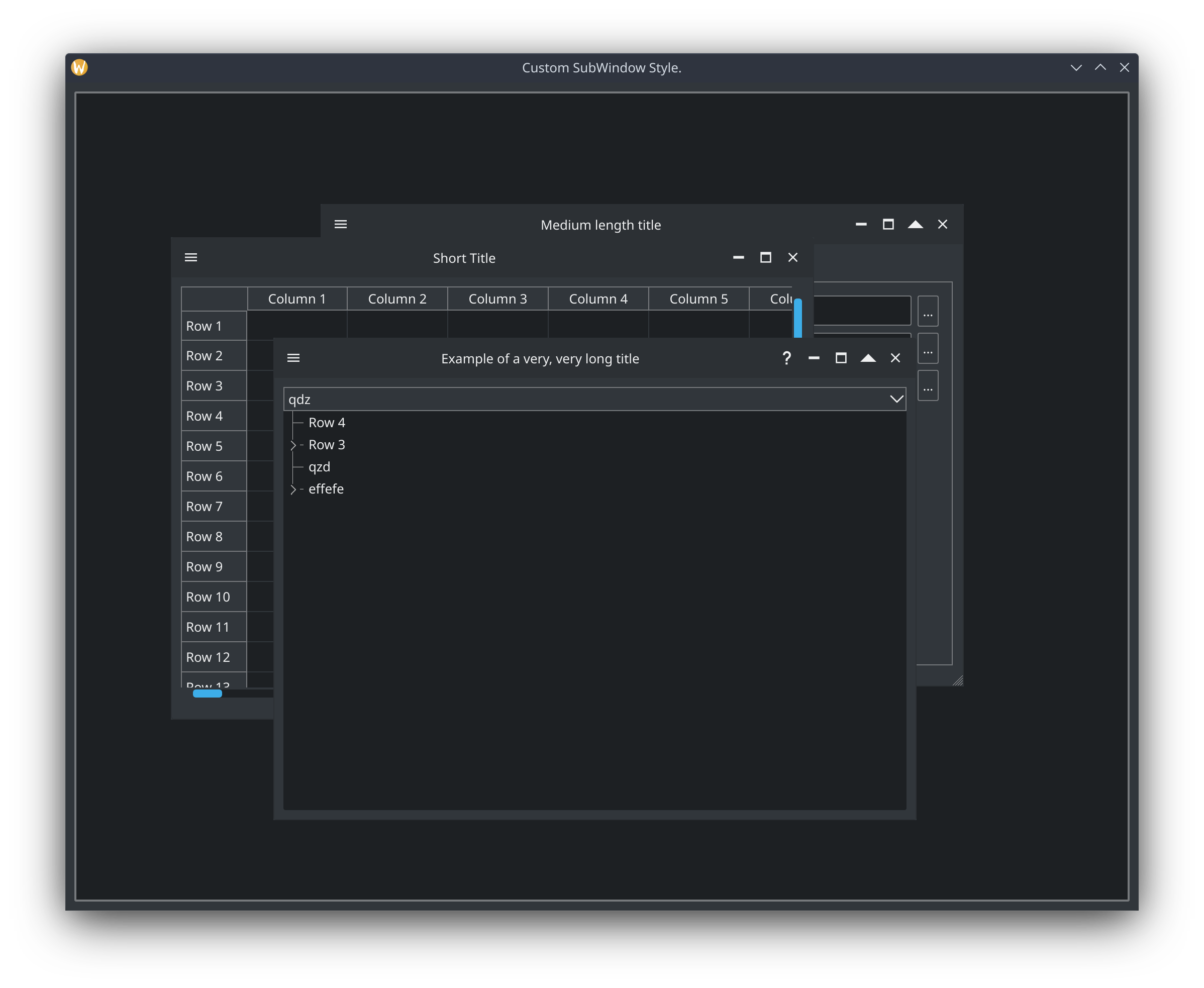Screen dimensions: 1204x988
Task: Select the Row 3 tree label
Action: click(x=327, y=444)
